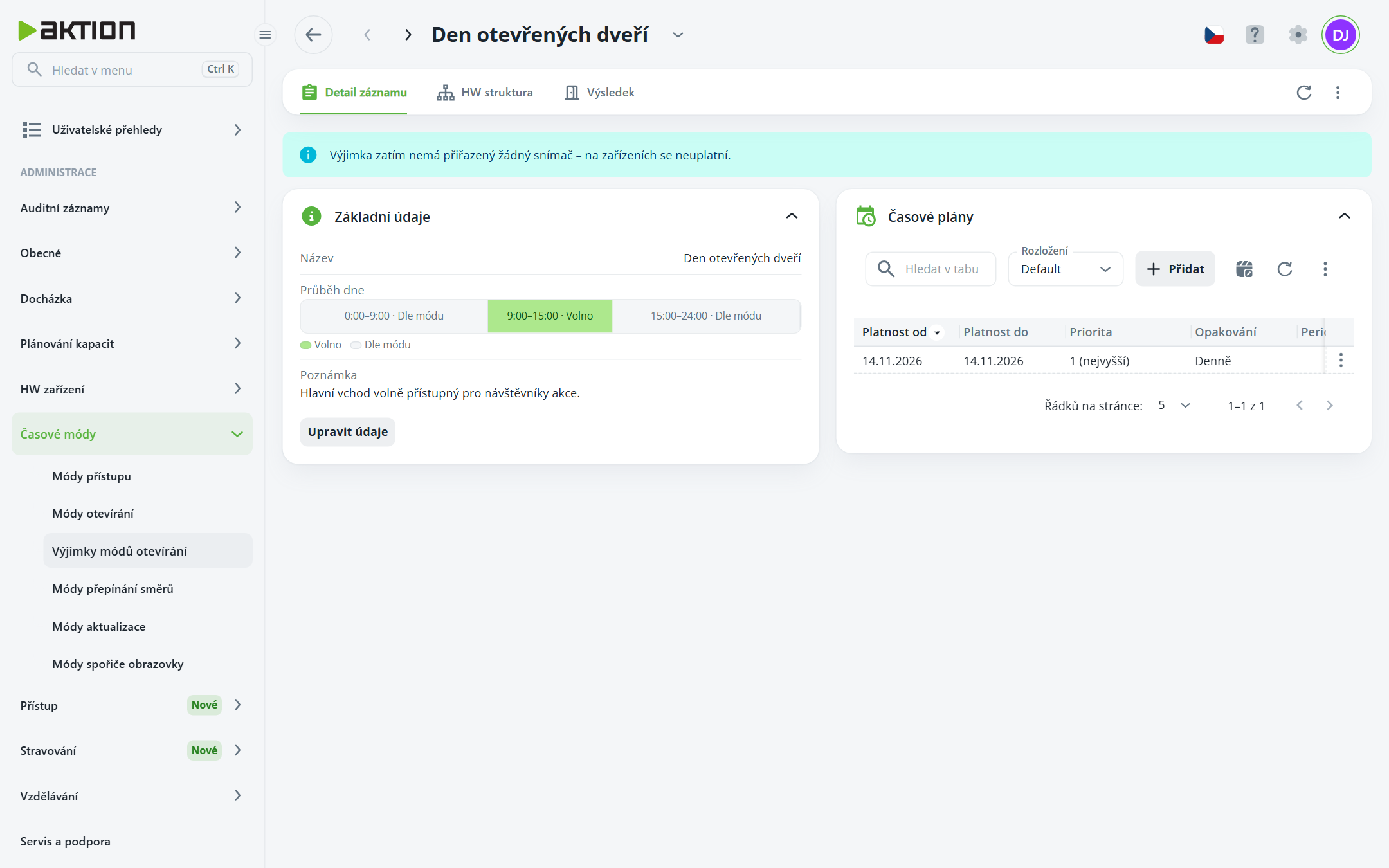This screenshot has height=868, width=1389.
Task: Expand Uživatelské přehledy menu item
Action: pos(132,130)
